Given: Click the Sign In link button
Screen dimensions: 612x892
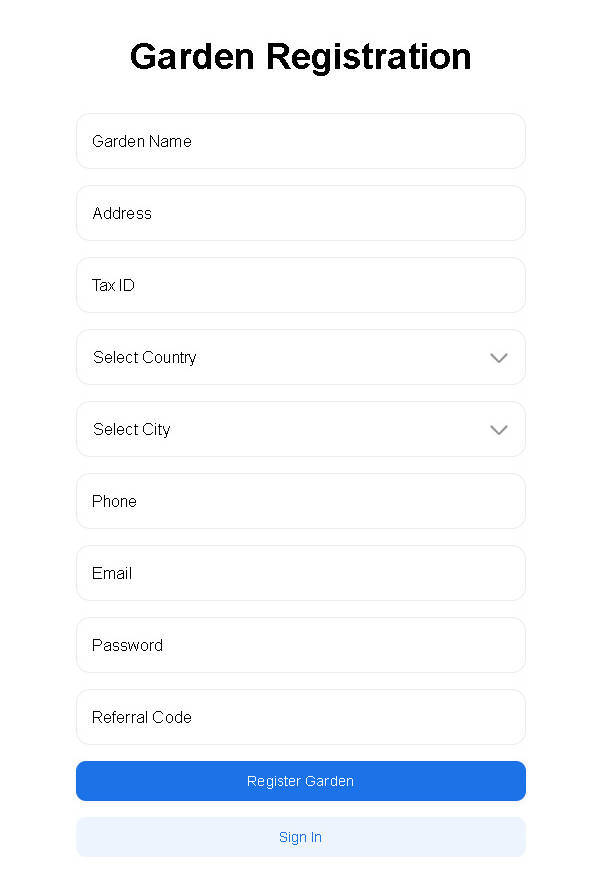Looking at the screenshot, I should (x=300, y=837).
